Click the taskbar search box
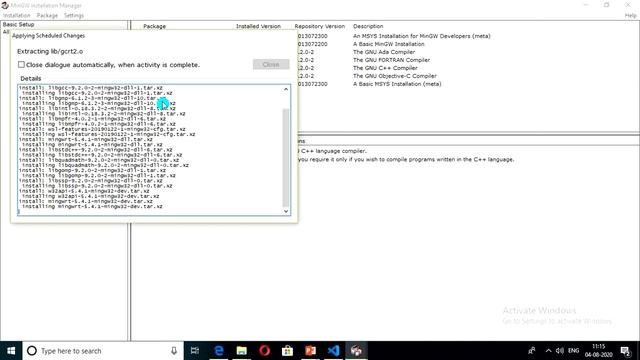The image size is (640, 360). (103, 351)
